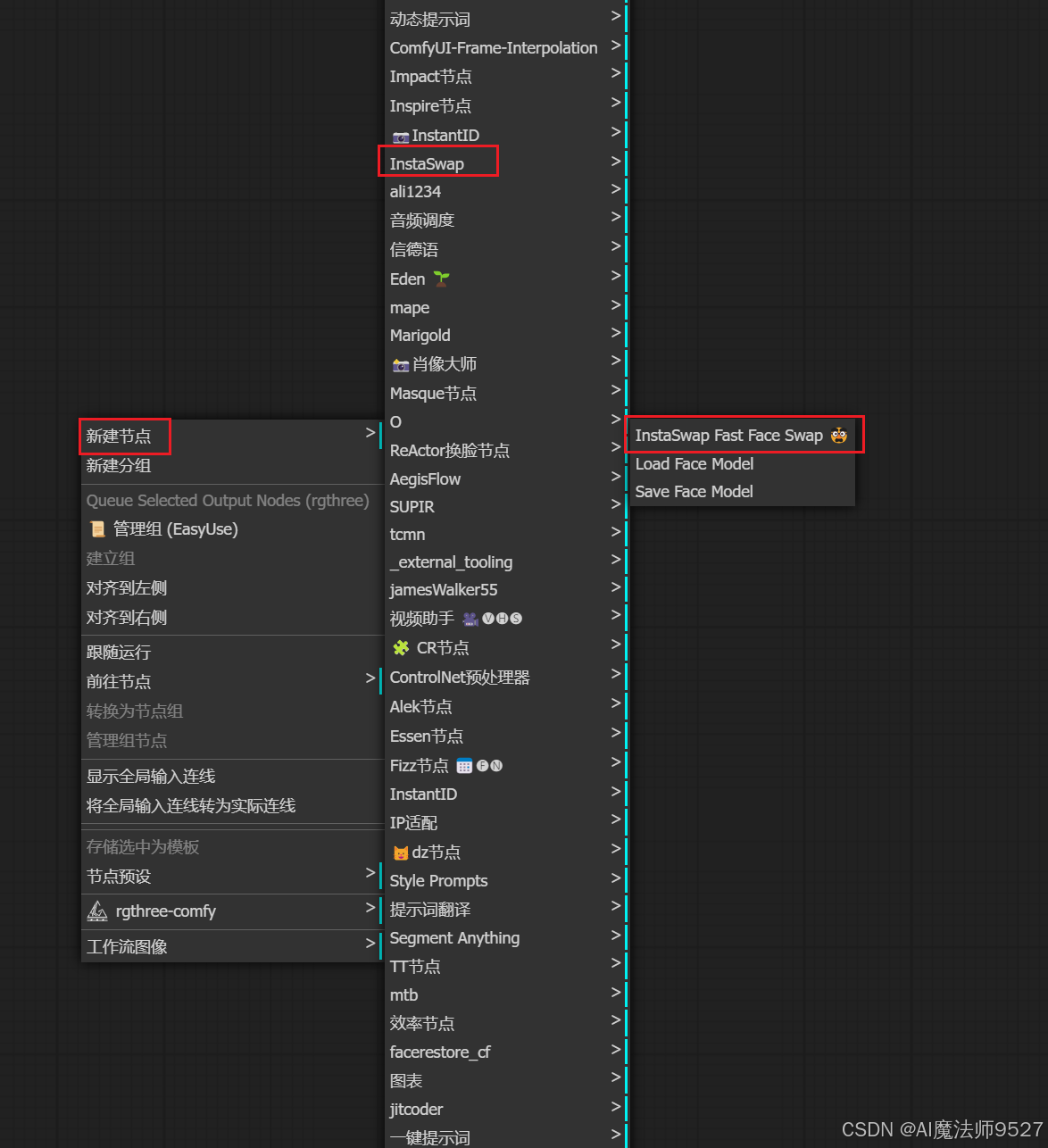Viewport: 1048px width, 1148px height.
Task: Open mape node category
Action: point(505,308)
